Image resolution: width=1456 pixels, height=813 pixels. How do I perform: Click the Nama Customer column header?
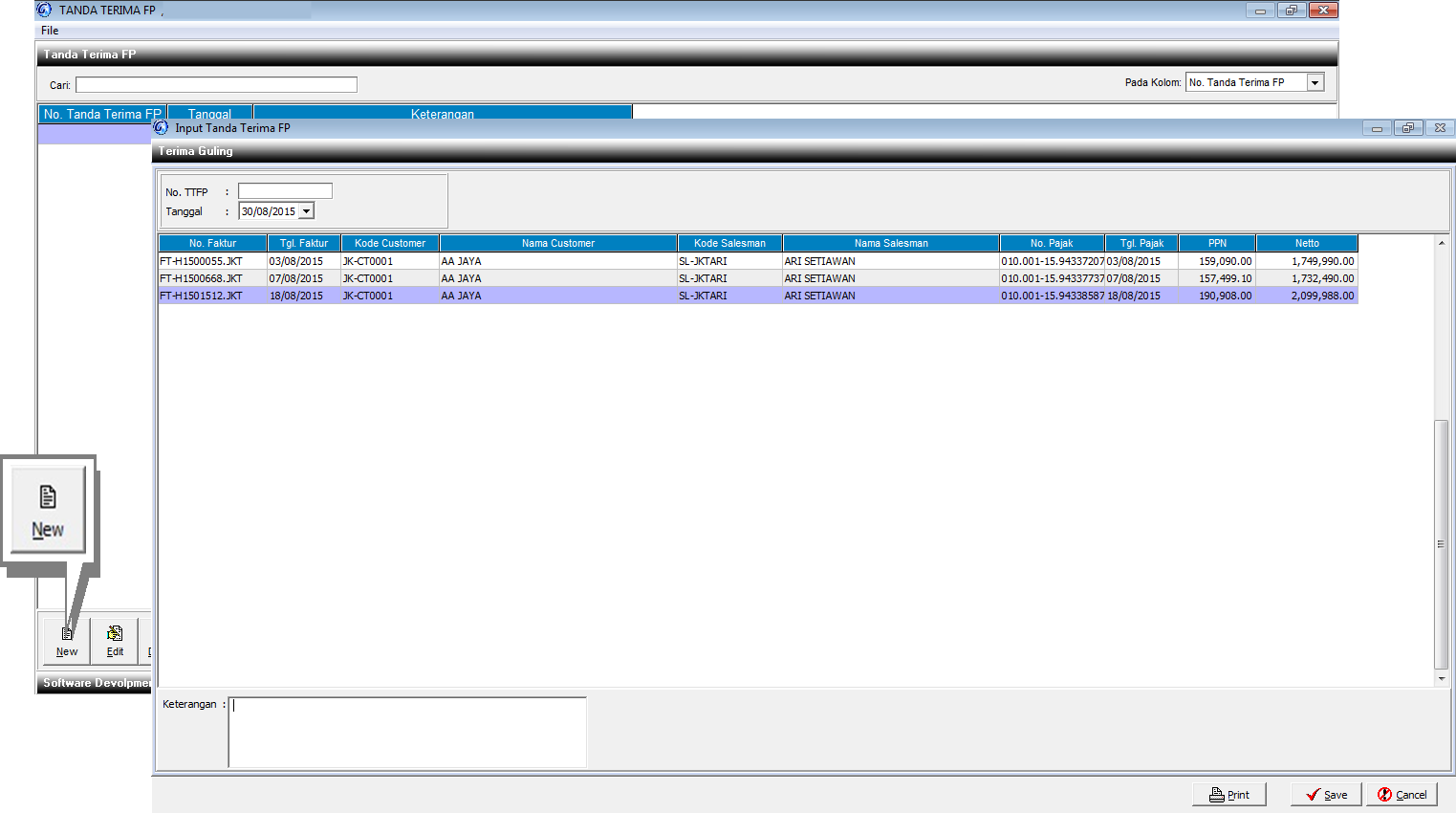click(x=558, y=243)
